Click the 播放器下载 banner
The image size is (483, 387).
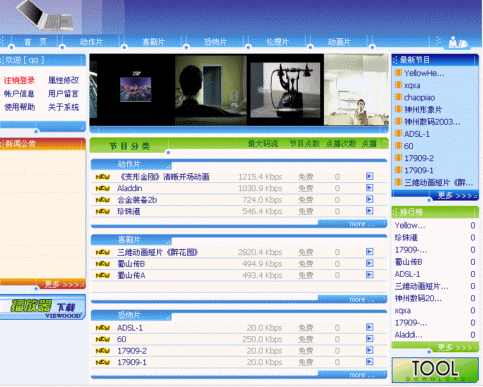[43, 307]
